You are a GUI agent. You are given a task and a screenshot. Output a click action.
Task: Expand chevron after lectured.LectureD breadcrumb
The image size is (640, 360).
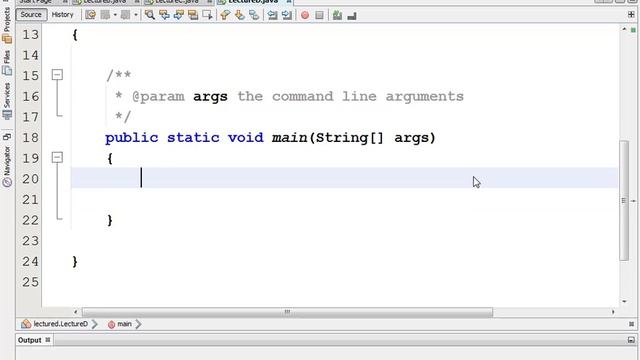[95, 324]
